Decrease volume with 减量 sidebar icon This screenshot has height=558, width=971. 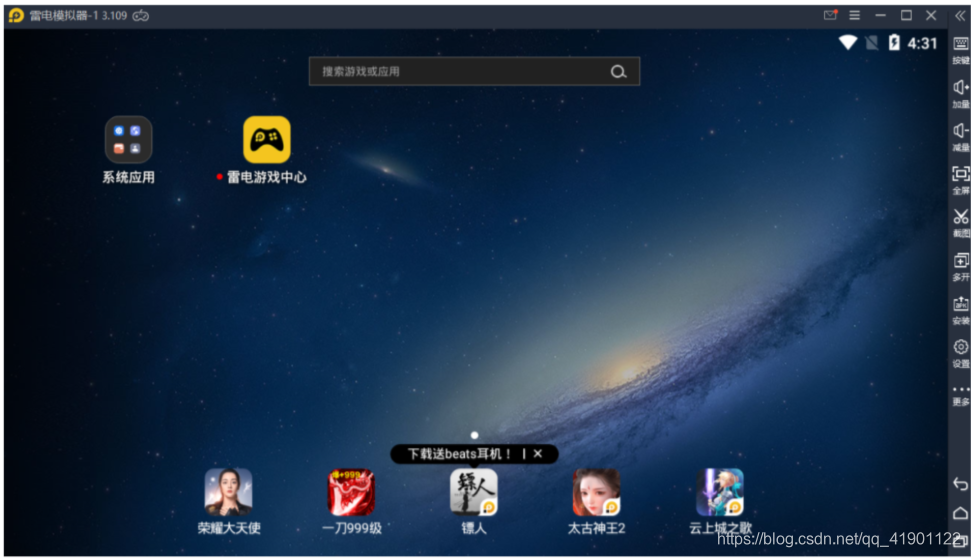pyautogui.click(x=960, y=137)
